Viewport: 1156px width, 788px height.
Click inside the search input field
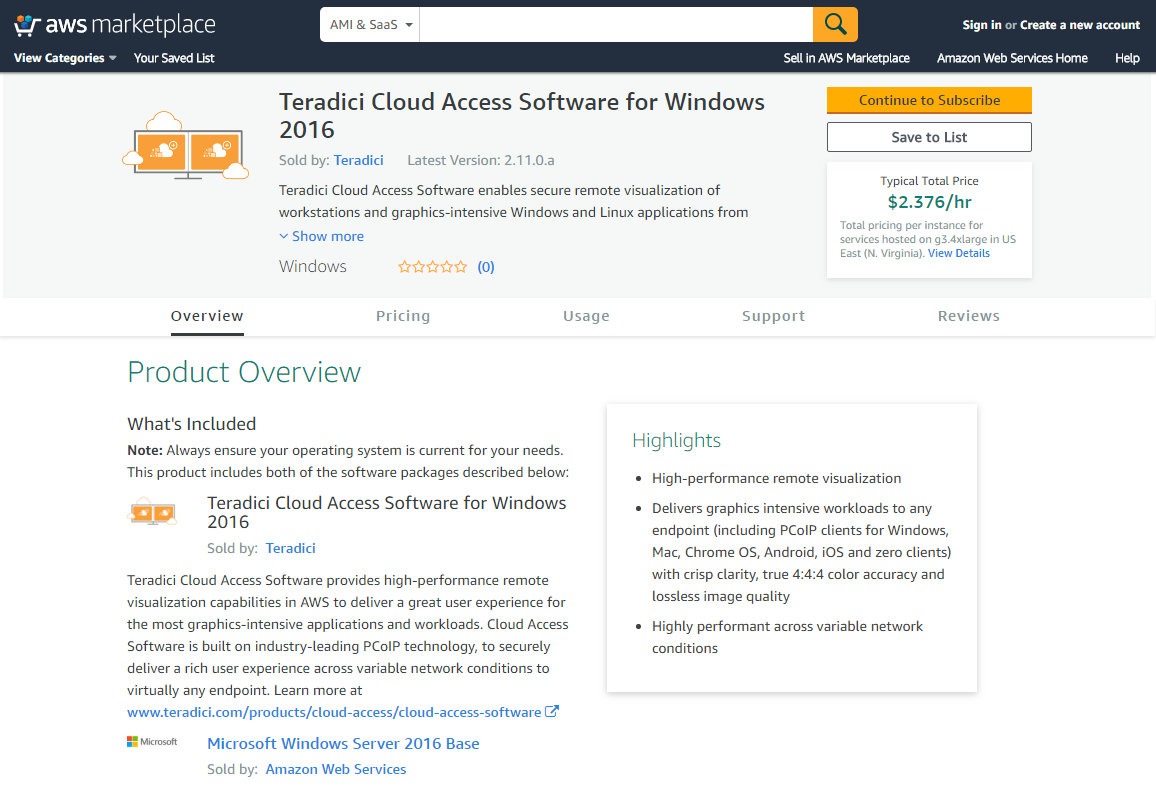point(615,23)
